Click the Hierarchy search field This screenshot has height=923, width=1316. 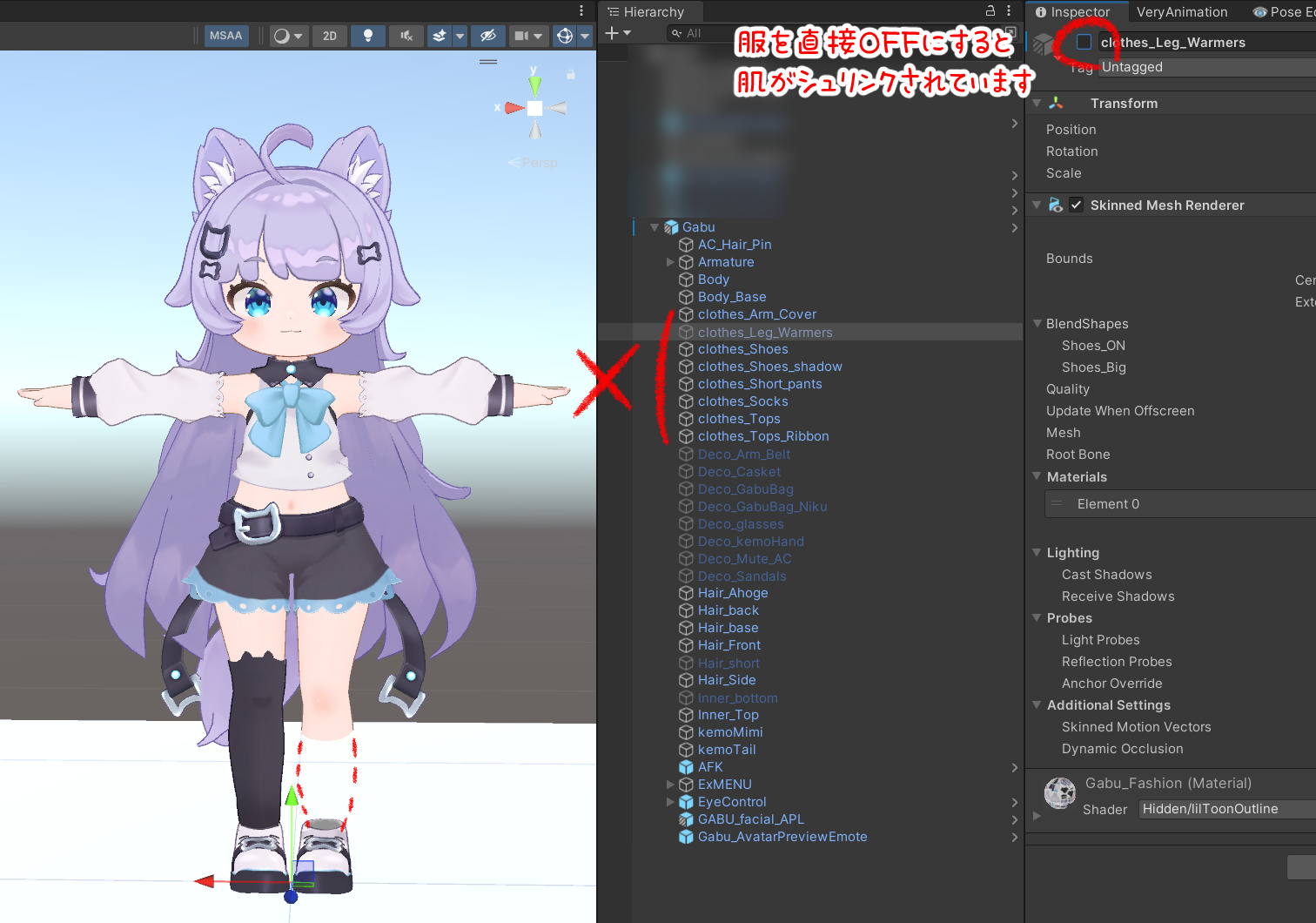[x=705, y=33]
